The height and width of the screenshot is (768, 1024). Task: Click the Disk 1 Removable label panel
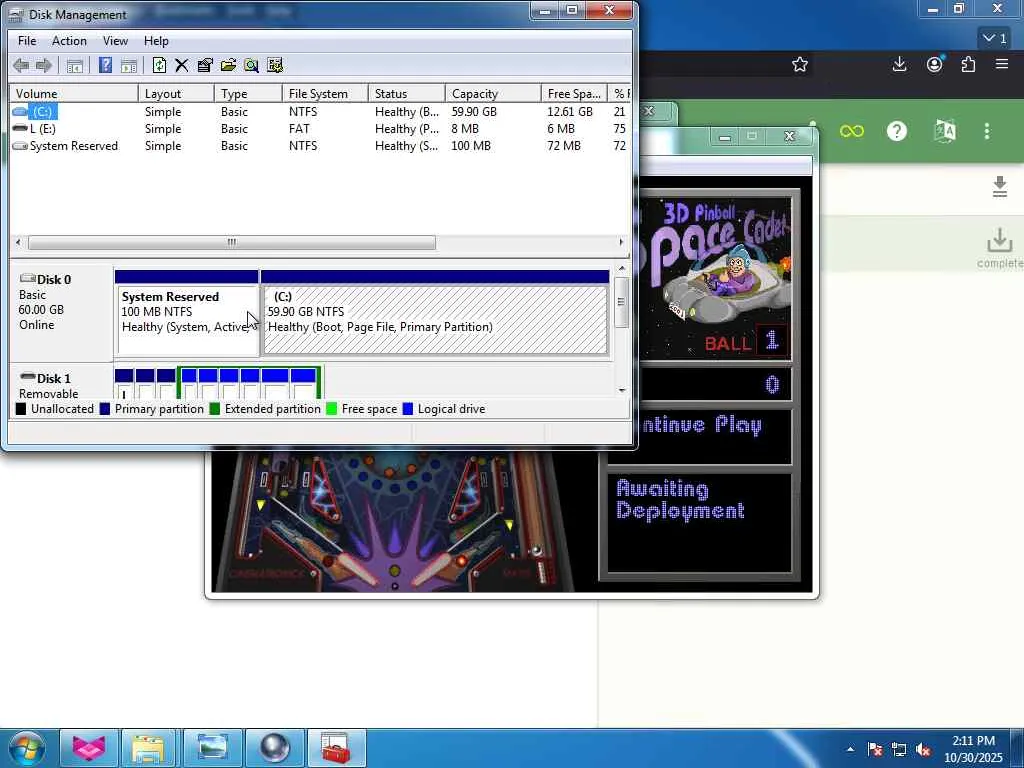pos(61,382)
